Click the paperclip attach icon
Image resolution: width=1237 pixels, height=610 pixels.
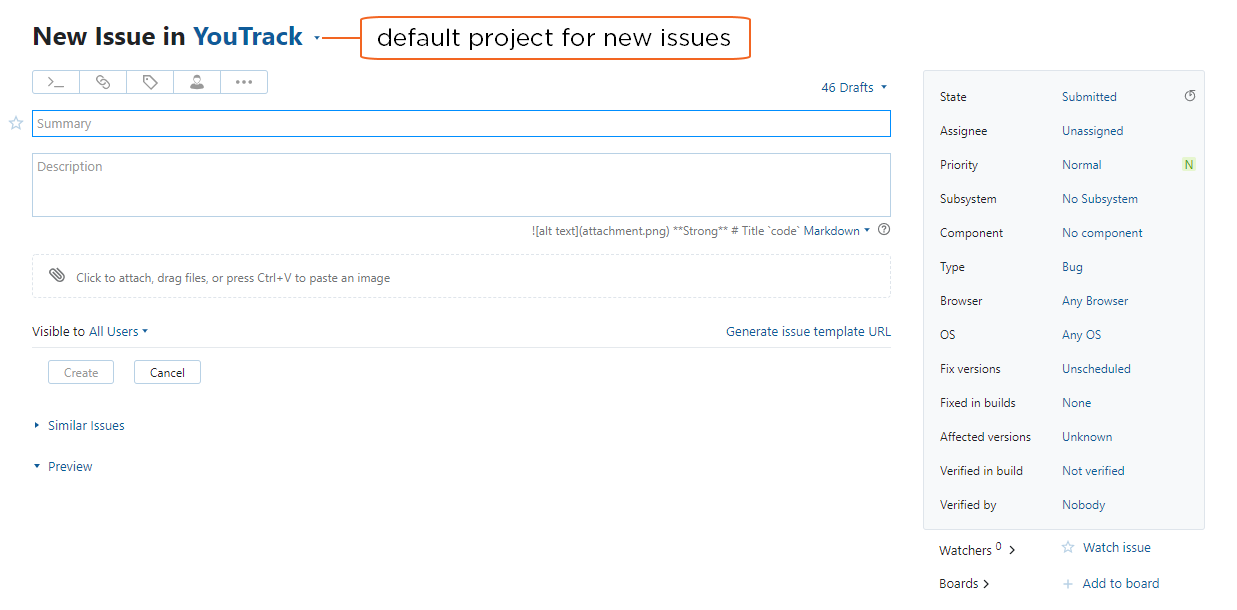click(57, 276)
